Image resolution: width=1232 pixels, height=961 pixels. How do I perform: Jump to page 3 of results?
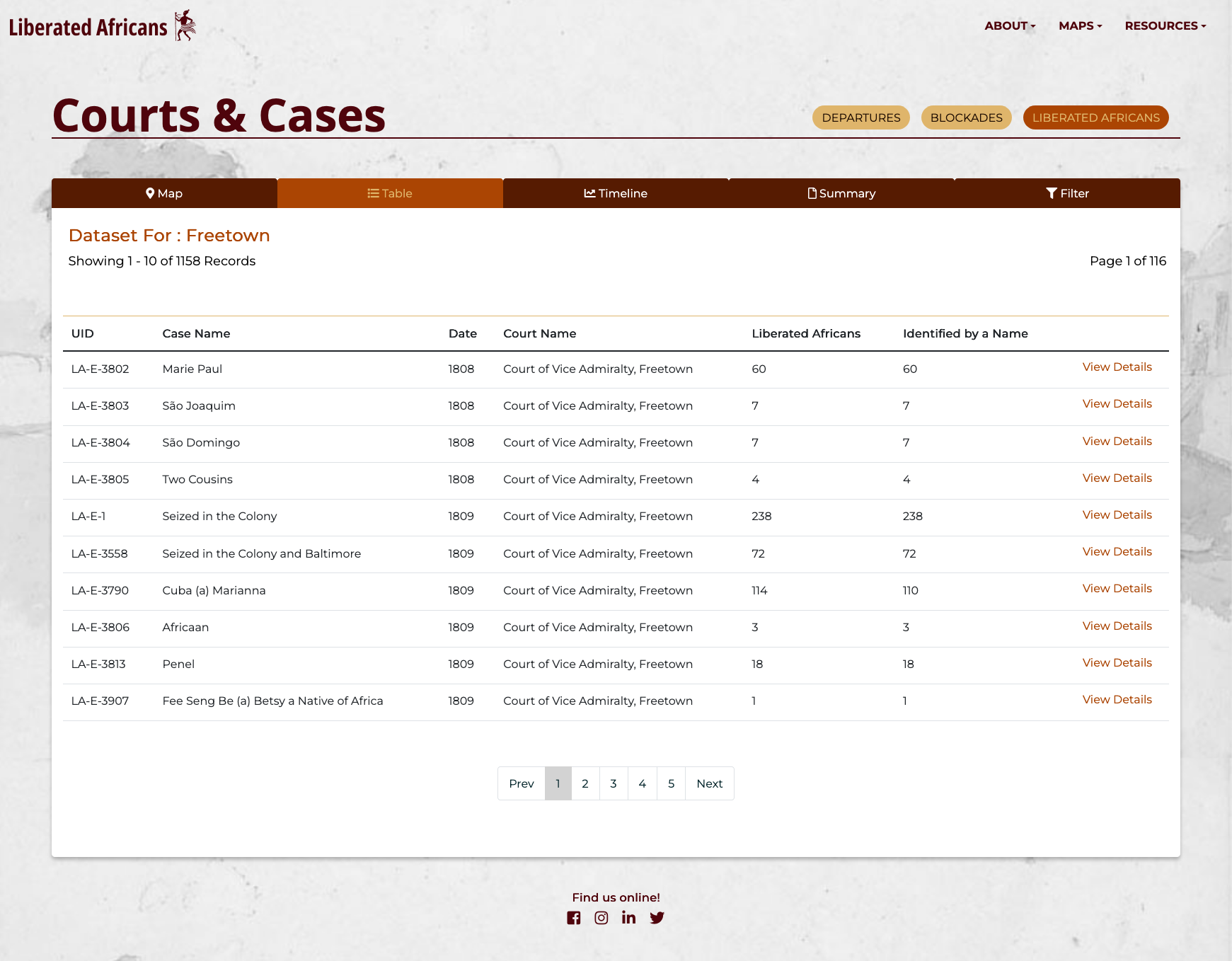click(x=614, y=783)
